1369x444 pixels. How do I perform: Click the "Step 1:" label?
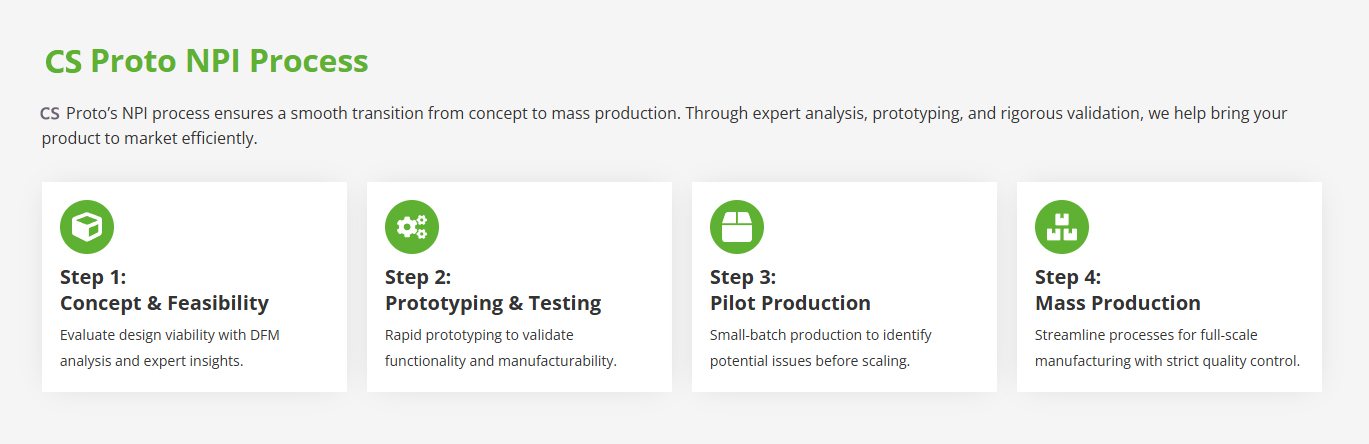[93, 277]
